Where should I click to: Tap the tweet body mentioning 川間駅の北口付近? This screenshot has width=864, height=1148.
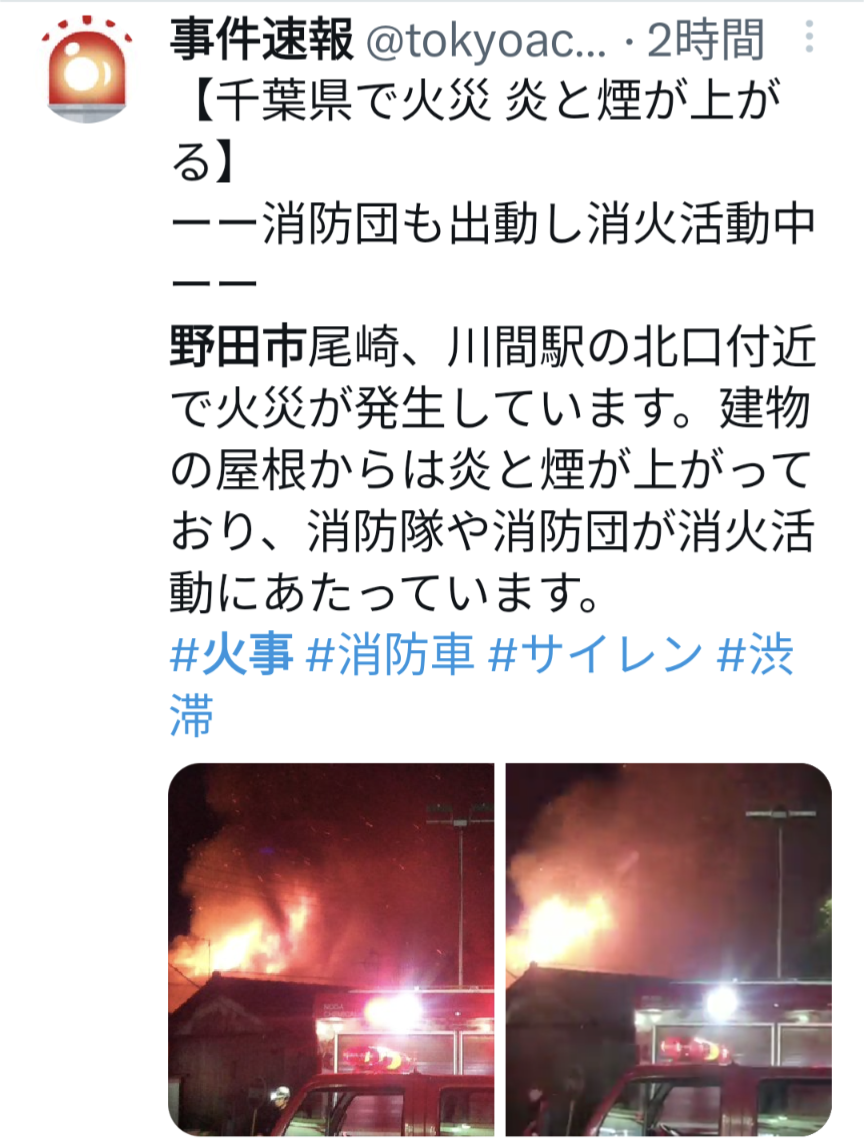(x=493, y=346)
